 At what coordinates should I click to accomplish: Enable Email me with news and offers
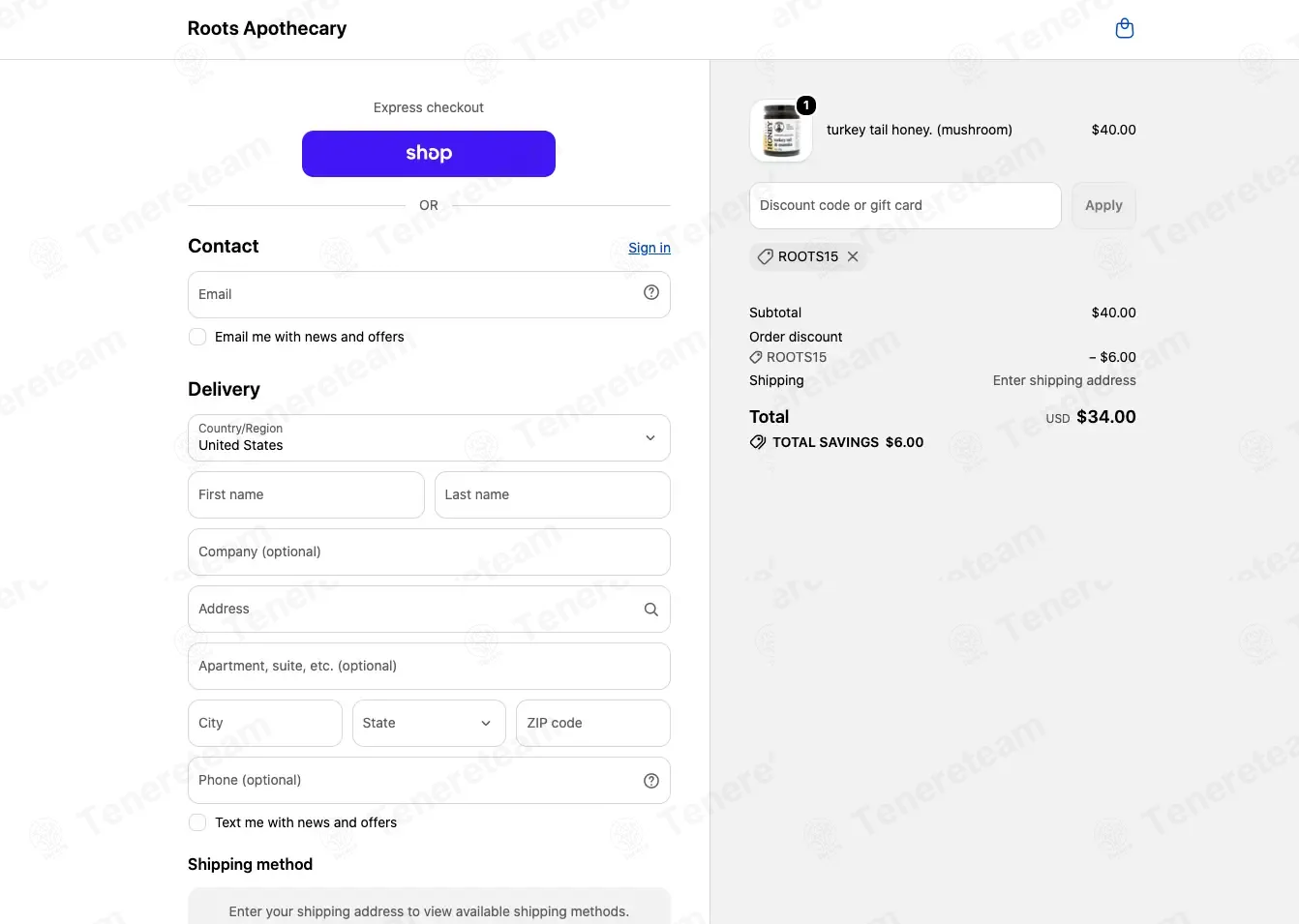197,337
